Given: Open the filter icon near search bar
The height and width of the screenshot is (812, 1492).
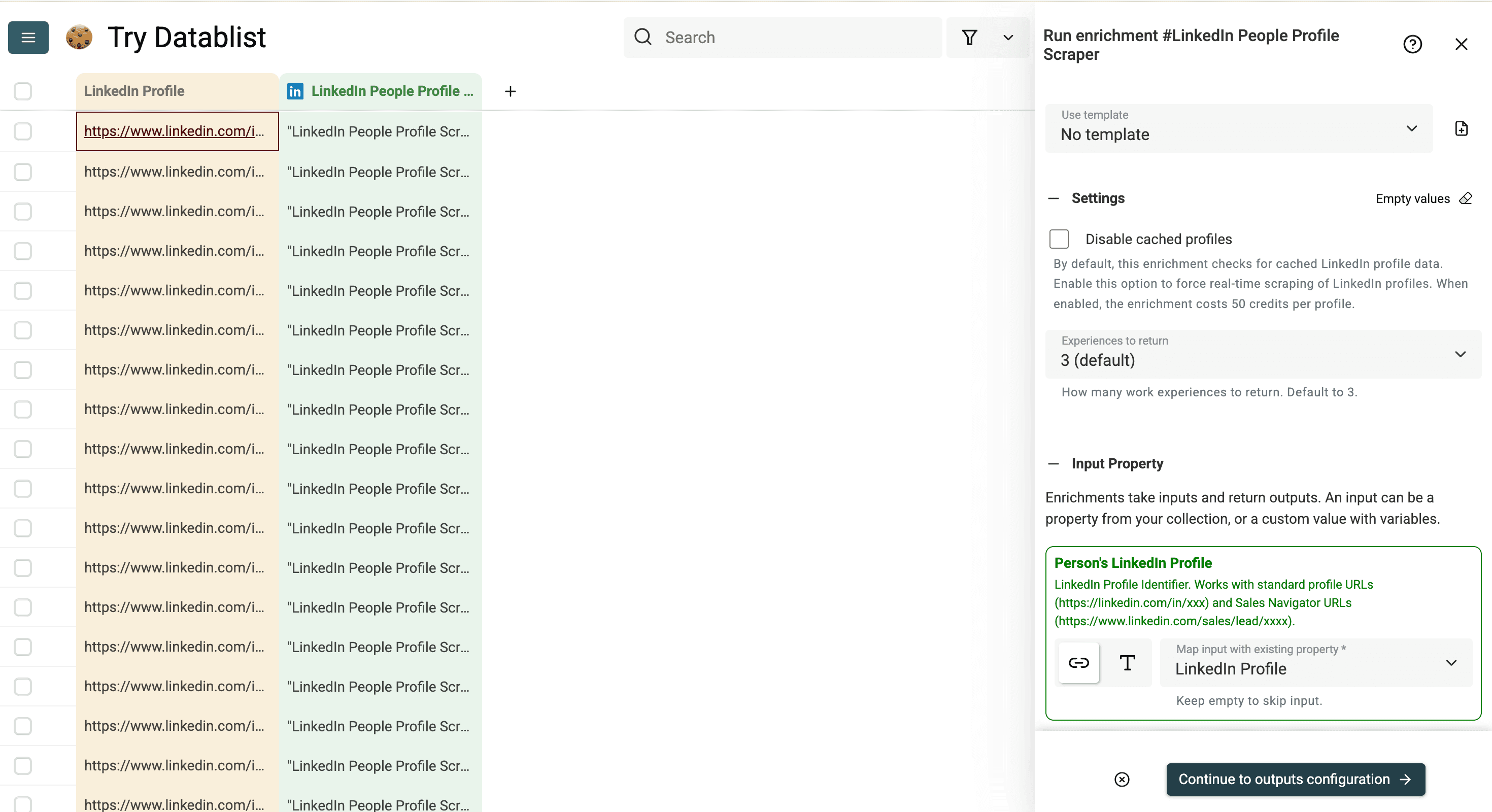Looking at the screenshot, I should coord(970,37).
